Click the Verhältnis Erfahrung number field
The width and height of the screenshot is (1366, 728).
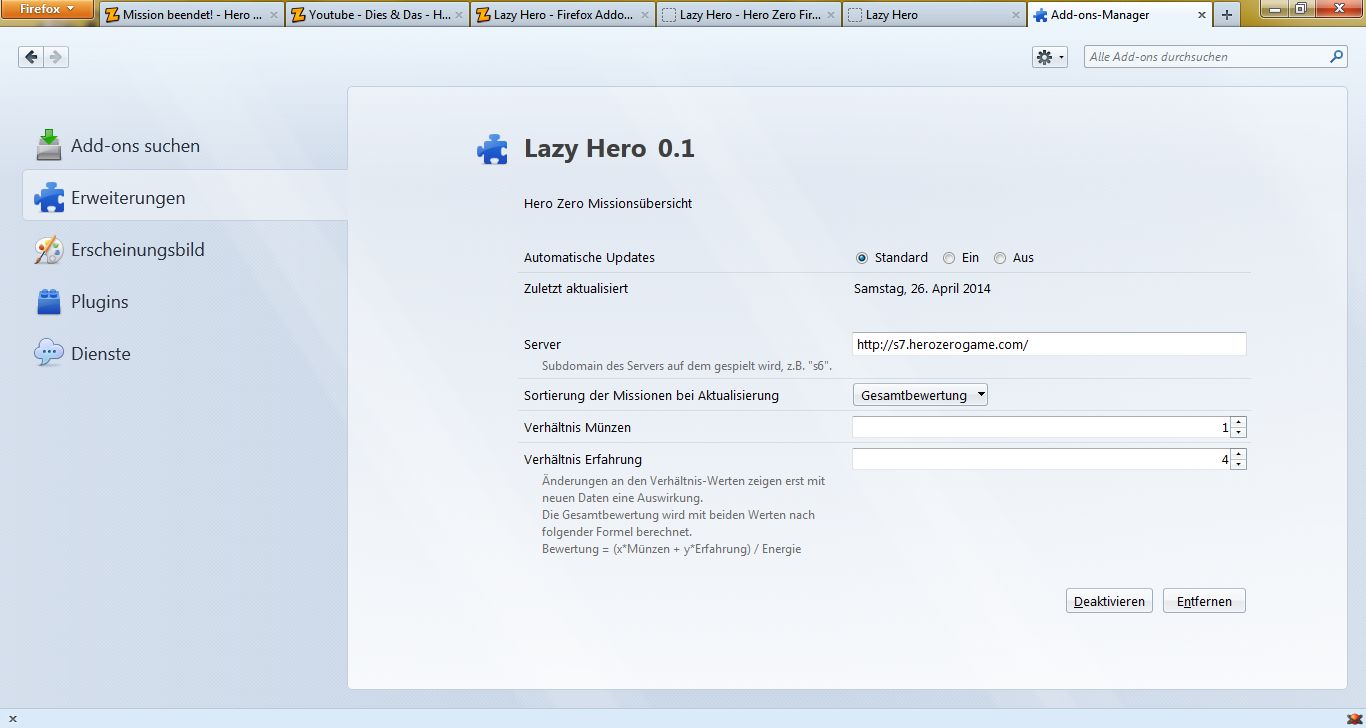pyautogui.click(x=1041, y=459)
